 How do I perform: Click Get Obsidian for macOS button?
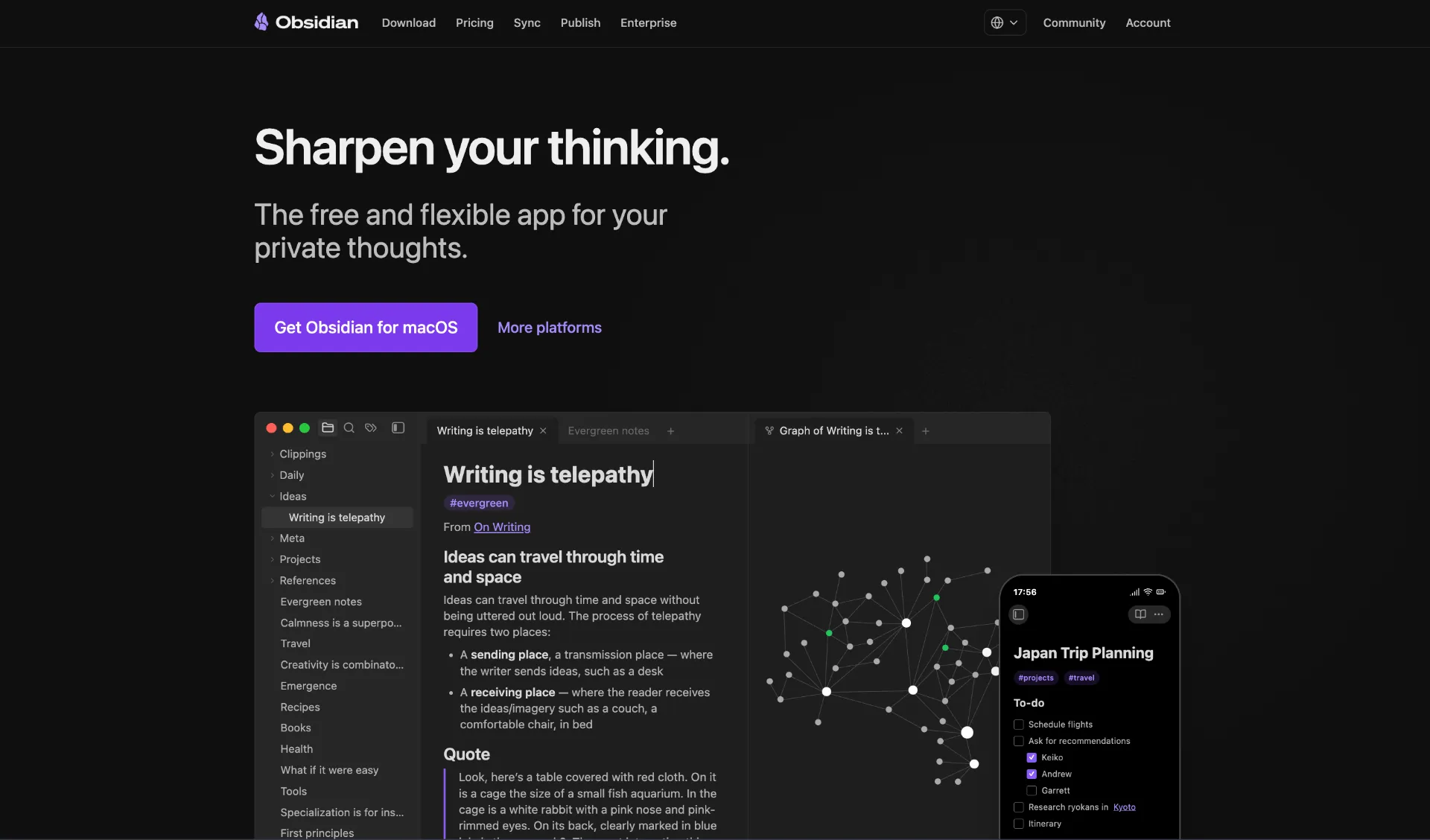coord(366,328)
